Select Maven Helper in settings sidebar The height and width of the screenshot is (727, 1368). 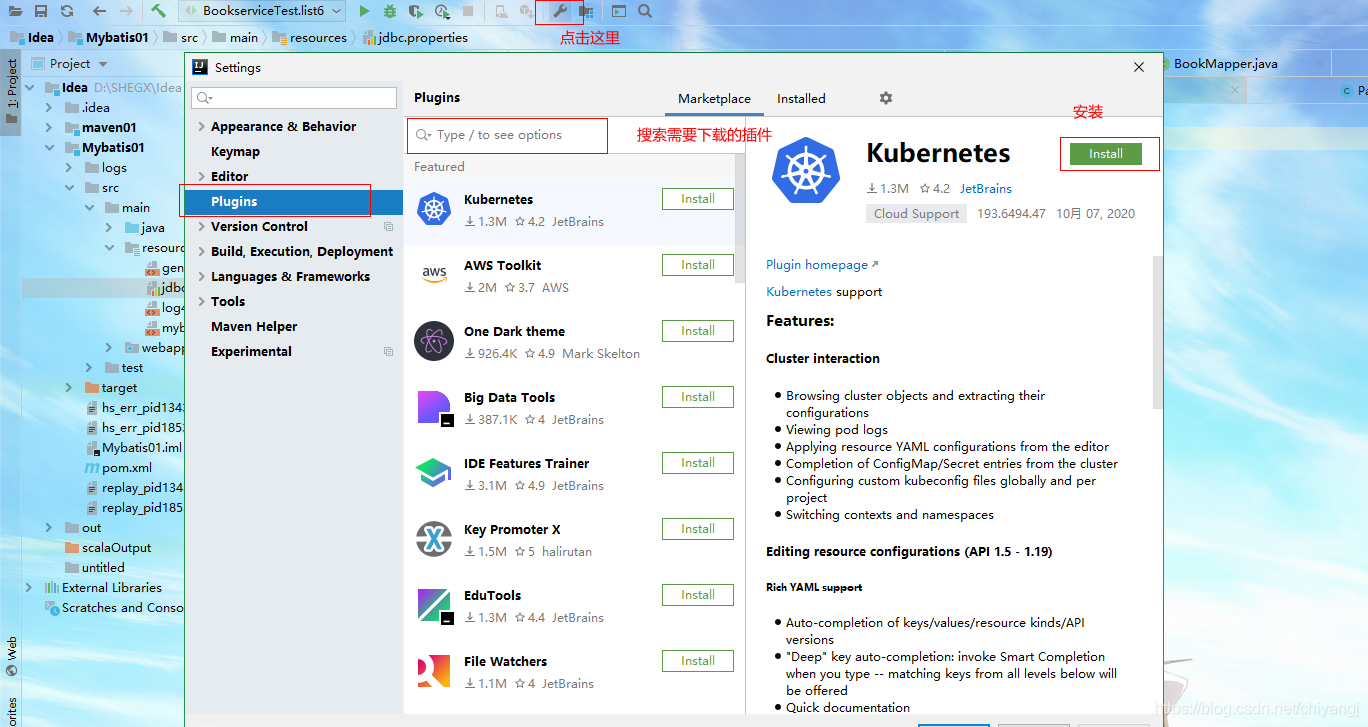tap(254, 326)
